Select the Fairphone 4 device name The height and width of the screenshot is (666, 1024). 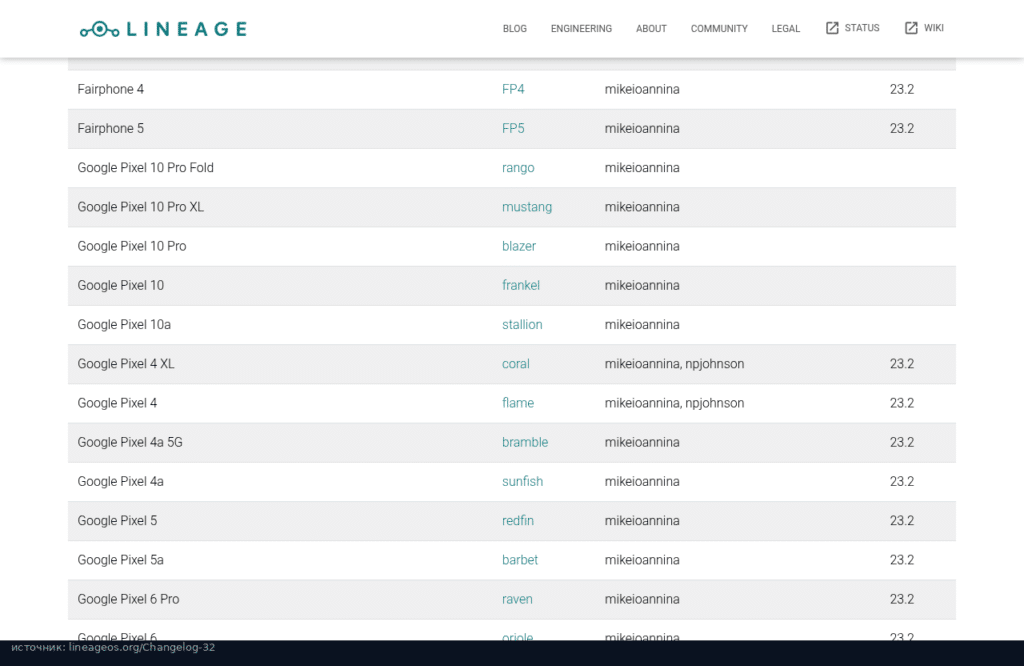[x=110, y=89]
